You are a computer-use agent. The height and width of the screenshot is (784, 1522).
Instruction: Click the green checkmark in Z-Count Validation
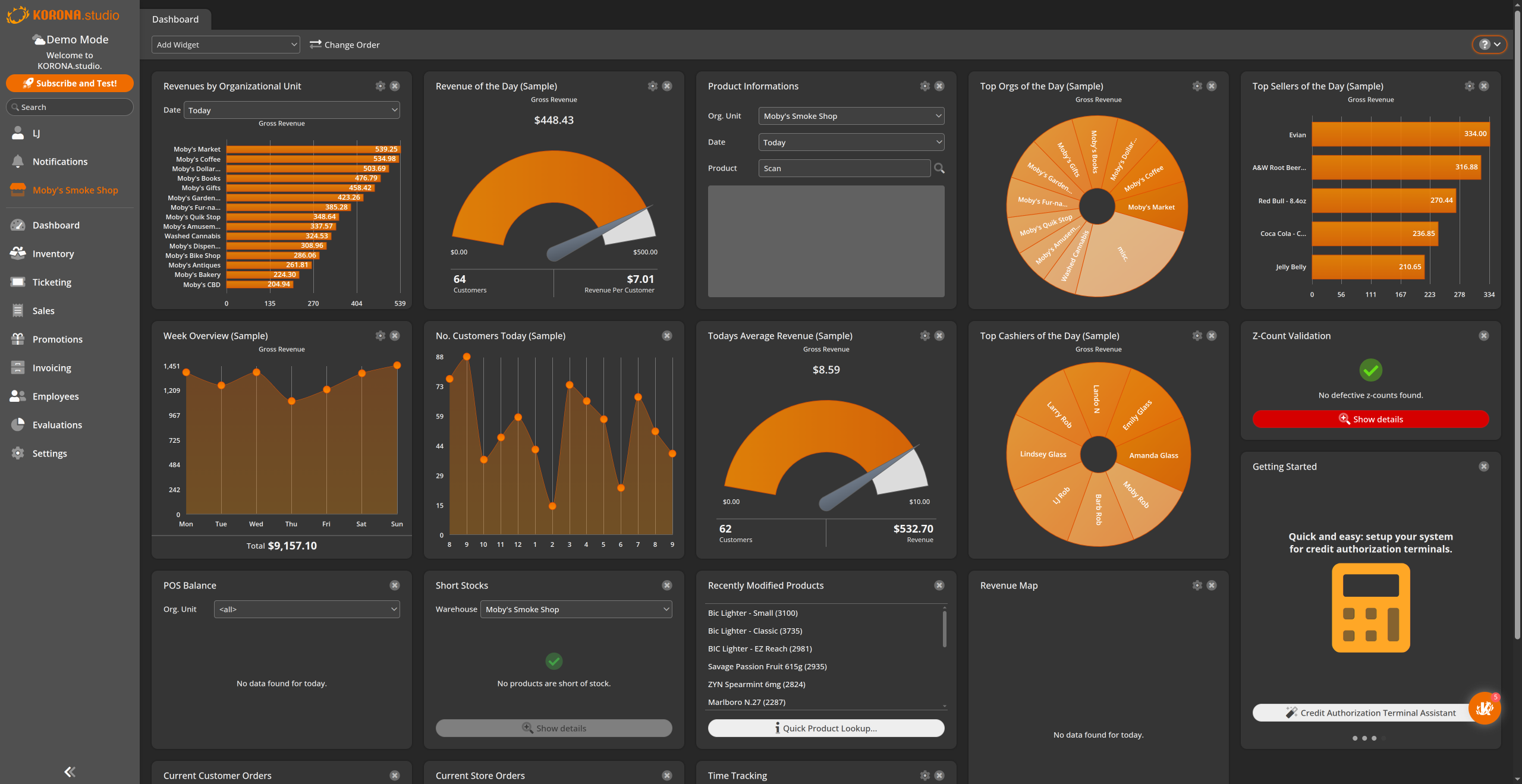(x=1371, y=370)
